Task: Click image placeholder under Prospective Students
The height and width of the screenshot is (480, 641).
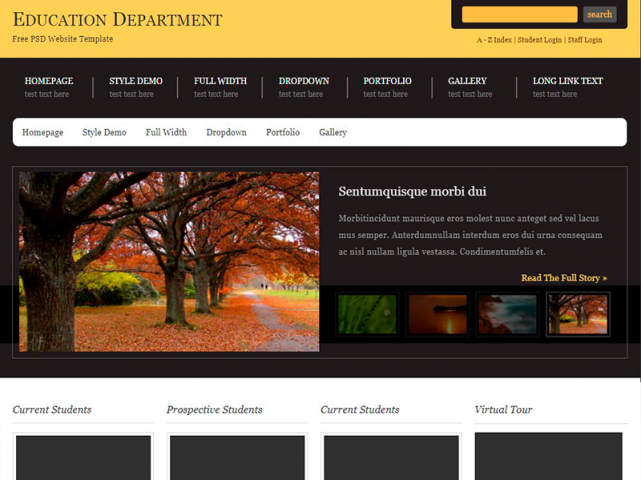Action: [x=237, y=457]
